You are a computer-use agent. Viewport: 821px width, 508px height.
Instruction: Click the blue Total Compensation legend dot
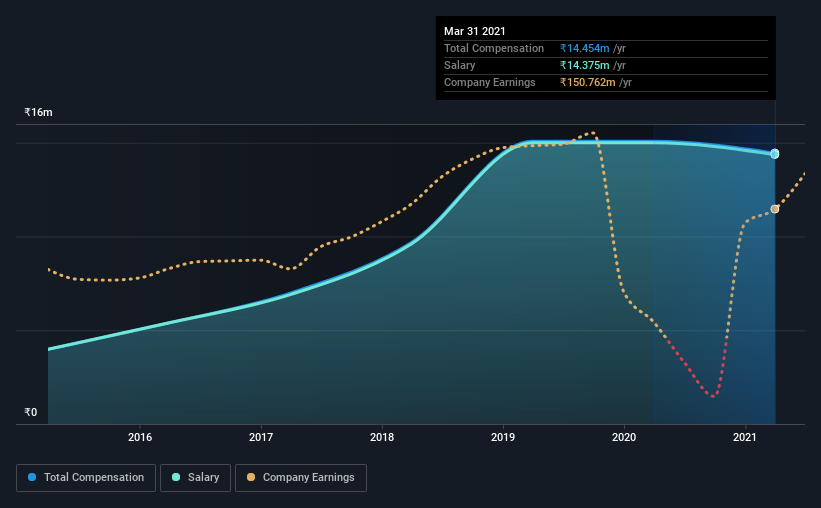32,477
